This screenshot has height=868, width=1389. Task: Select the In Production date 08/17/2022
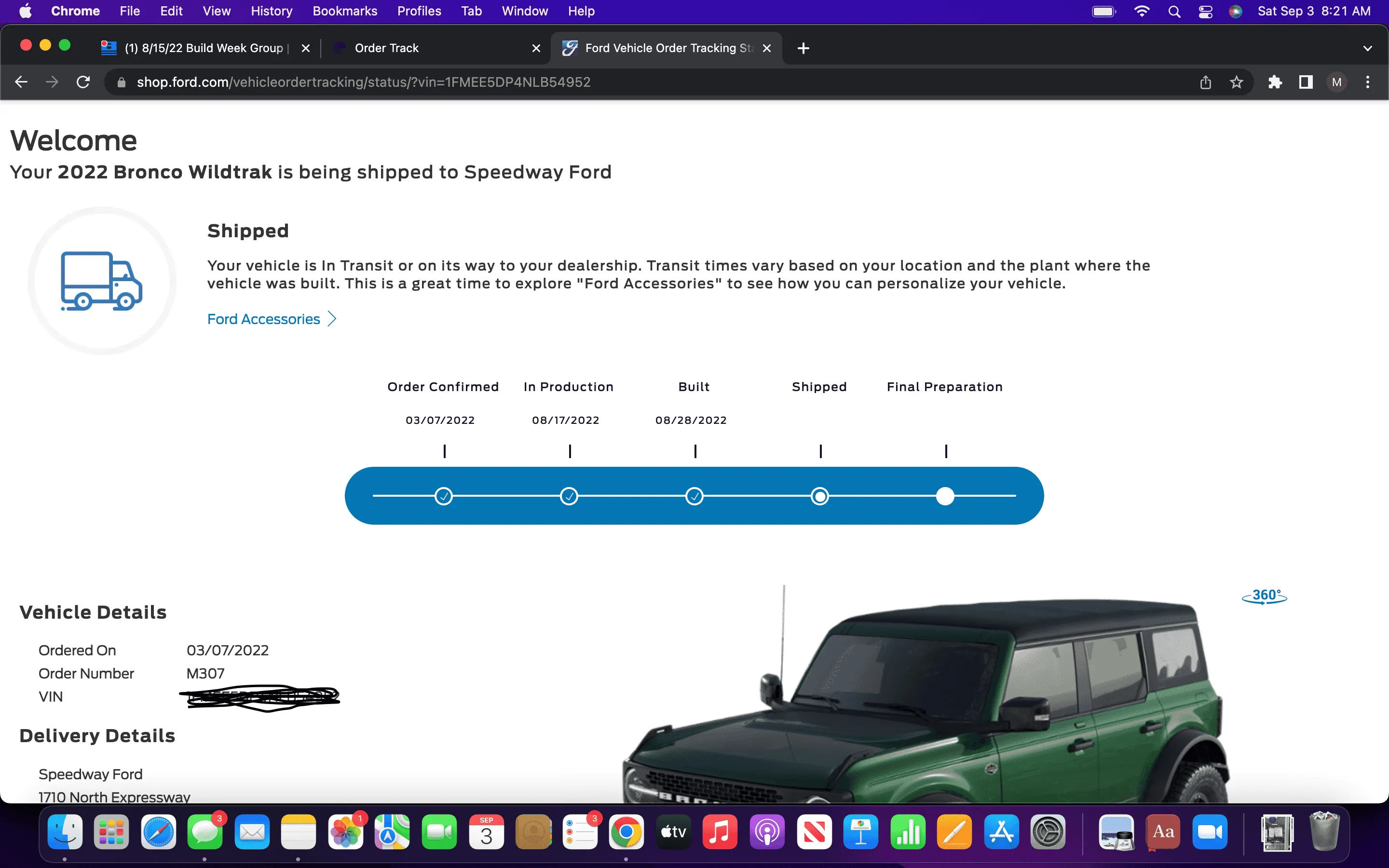pos(565,420)
